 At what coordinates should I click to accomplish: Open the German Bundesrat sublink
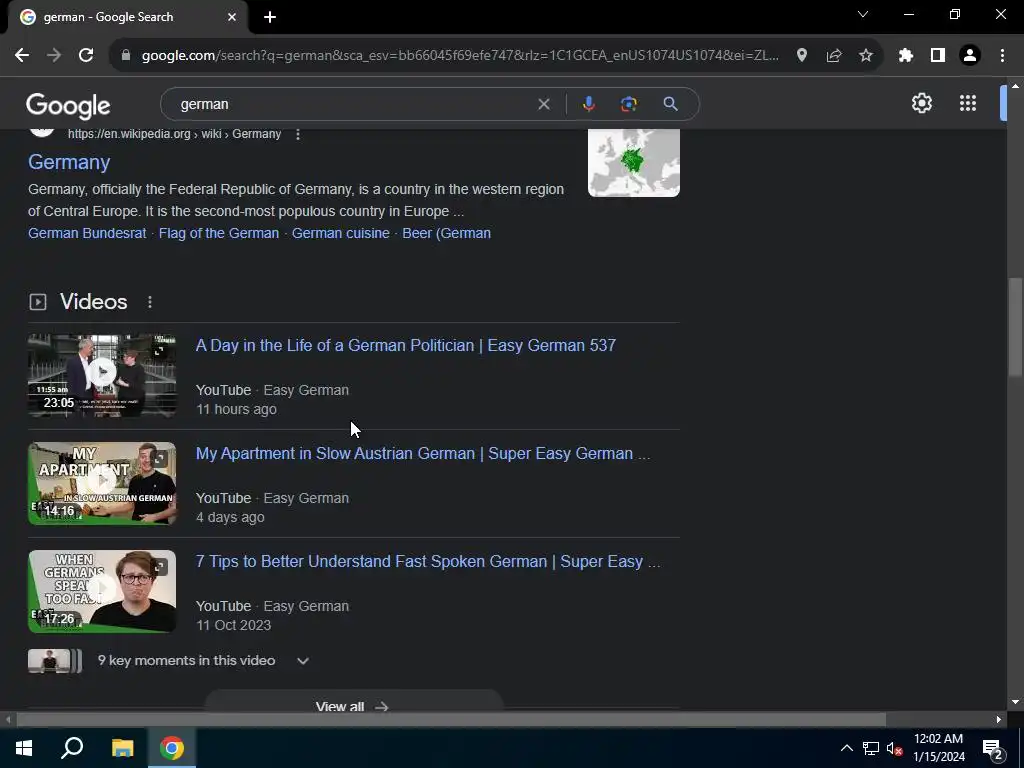point(87,233)
